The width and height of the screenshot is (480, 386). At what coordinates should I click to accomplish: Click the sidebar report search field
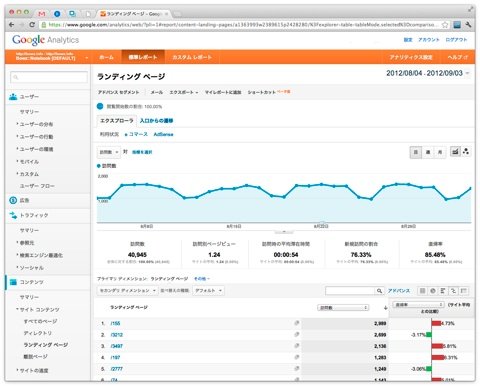point(49,77)
